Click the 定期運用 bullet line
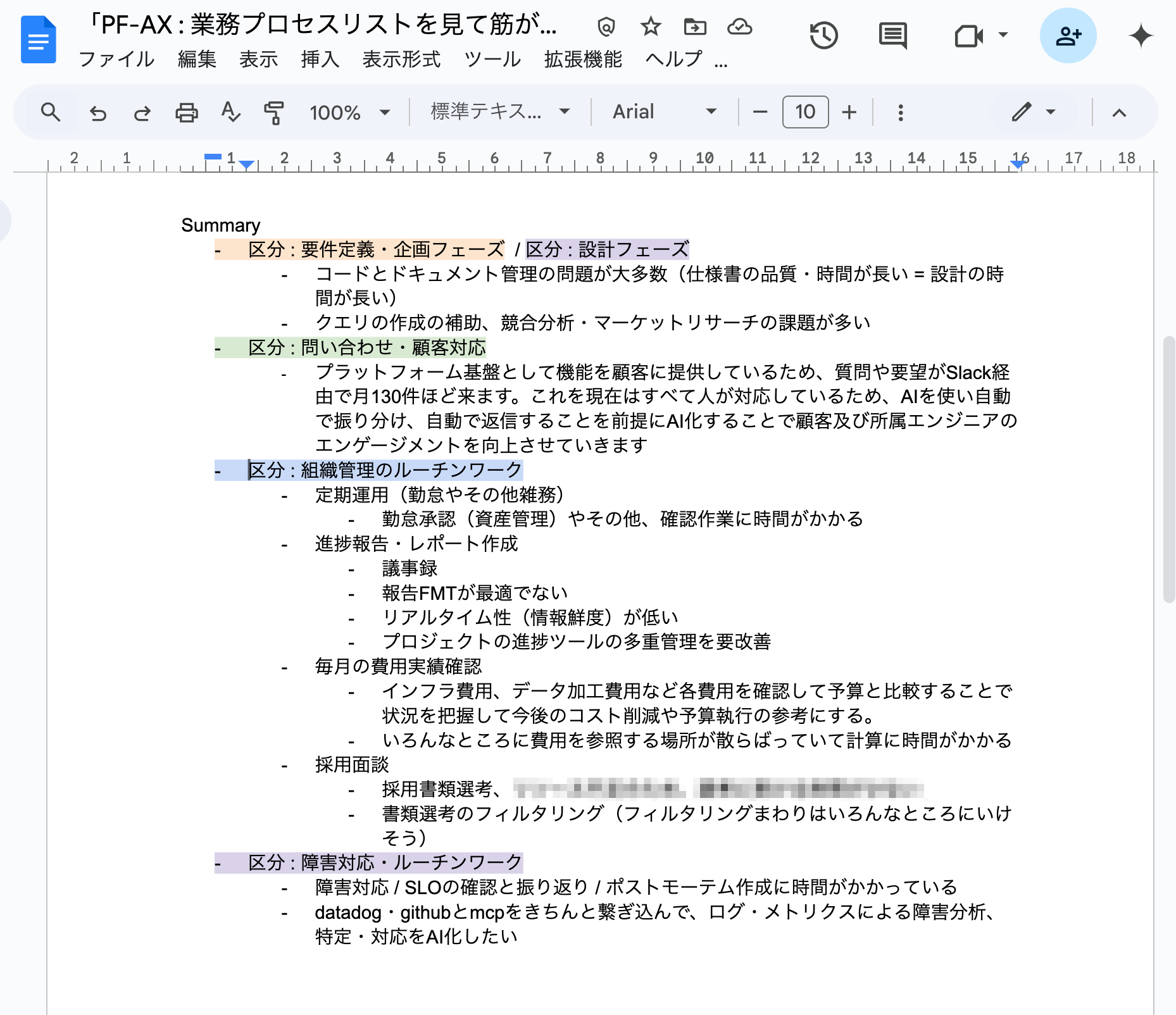 tap(440, 495)
